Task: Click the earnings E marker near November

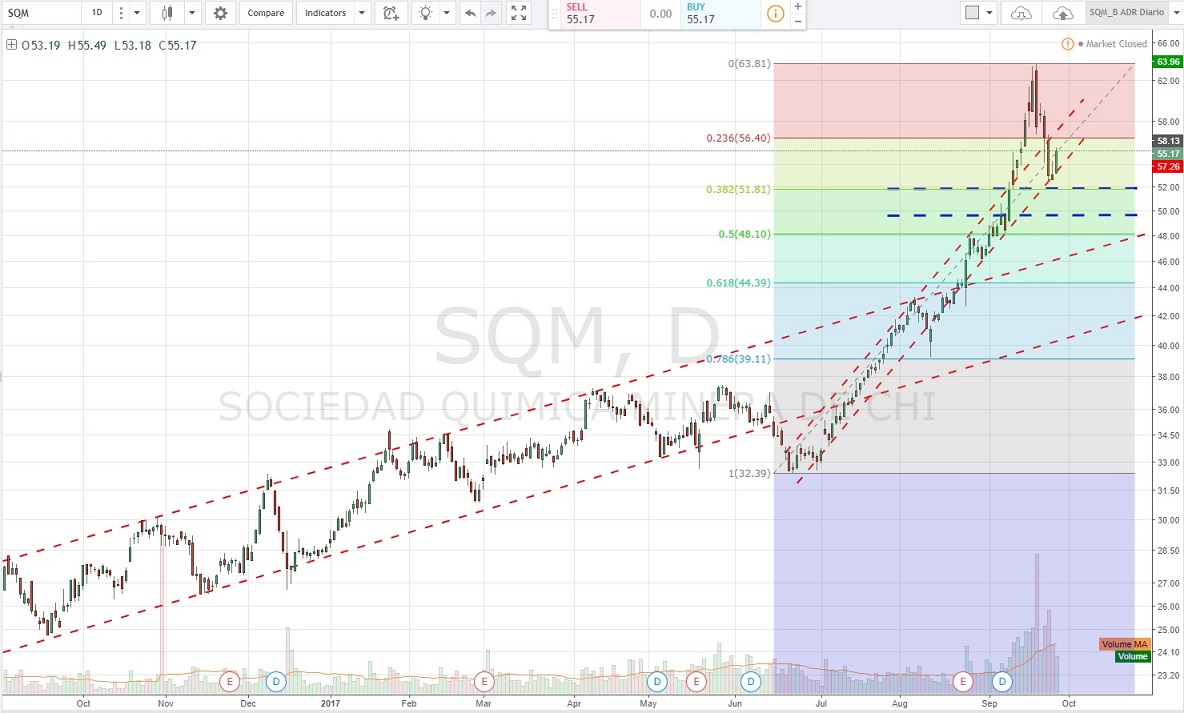Action: point(230,682)
